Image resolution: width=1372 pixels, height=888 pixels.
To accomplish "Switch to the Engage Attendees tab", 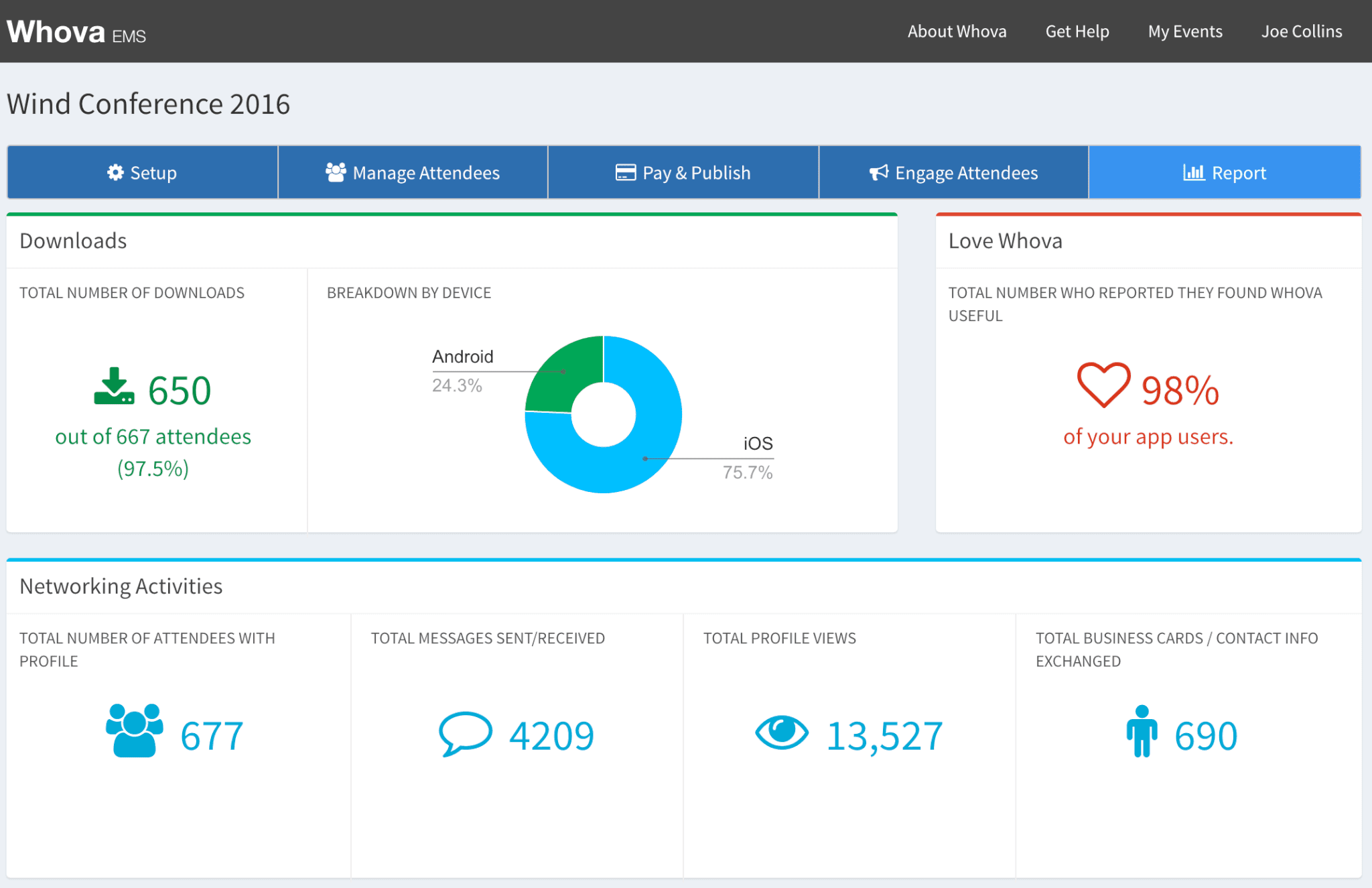I will (953, 172).
